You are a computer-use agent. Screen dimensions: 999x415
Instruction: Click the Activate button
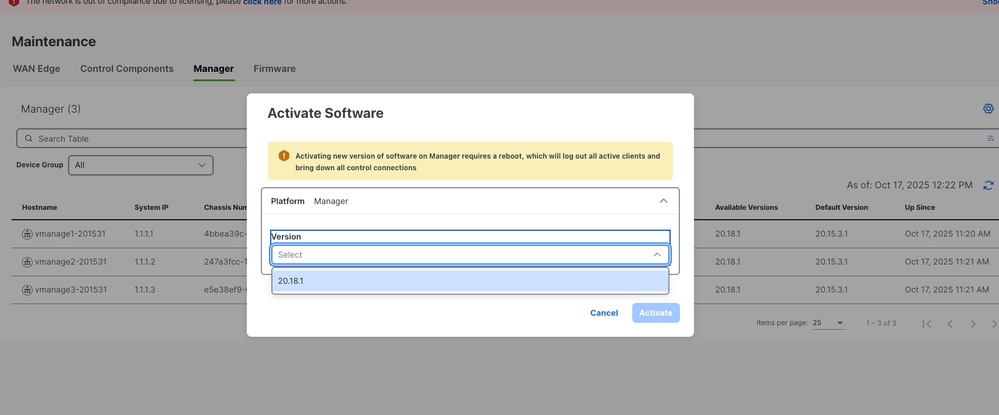point(656,313)
